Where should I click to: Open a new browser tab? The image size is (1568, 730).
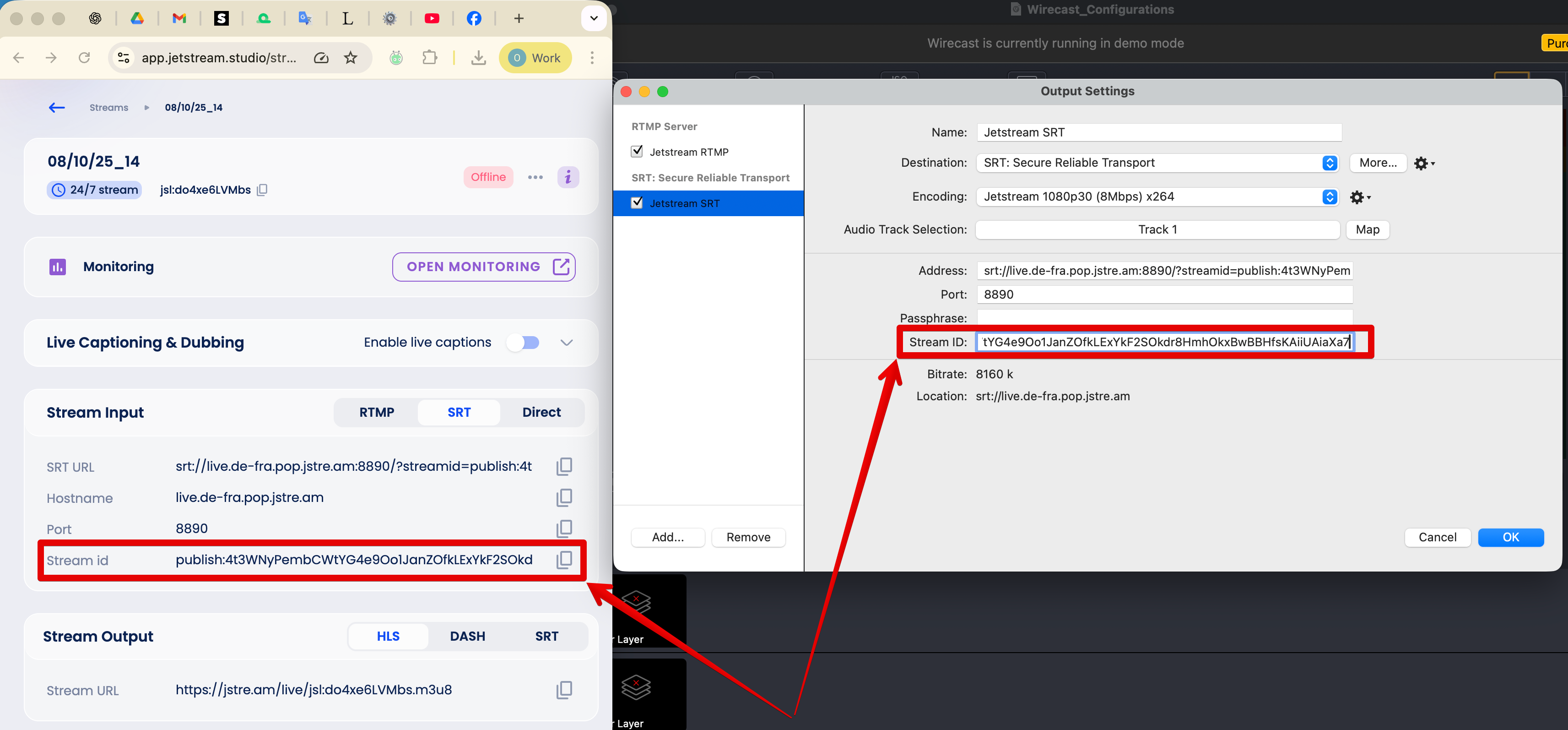click(519, 18)
